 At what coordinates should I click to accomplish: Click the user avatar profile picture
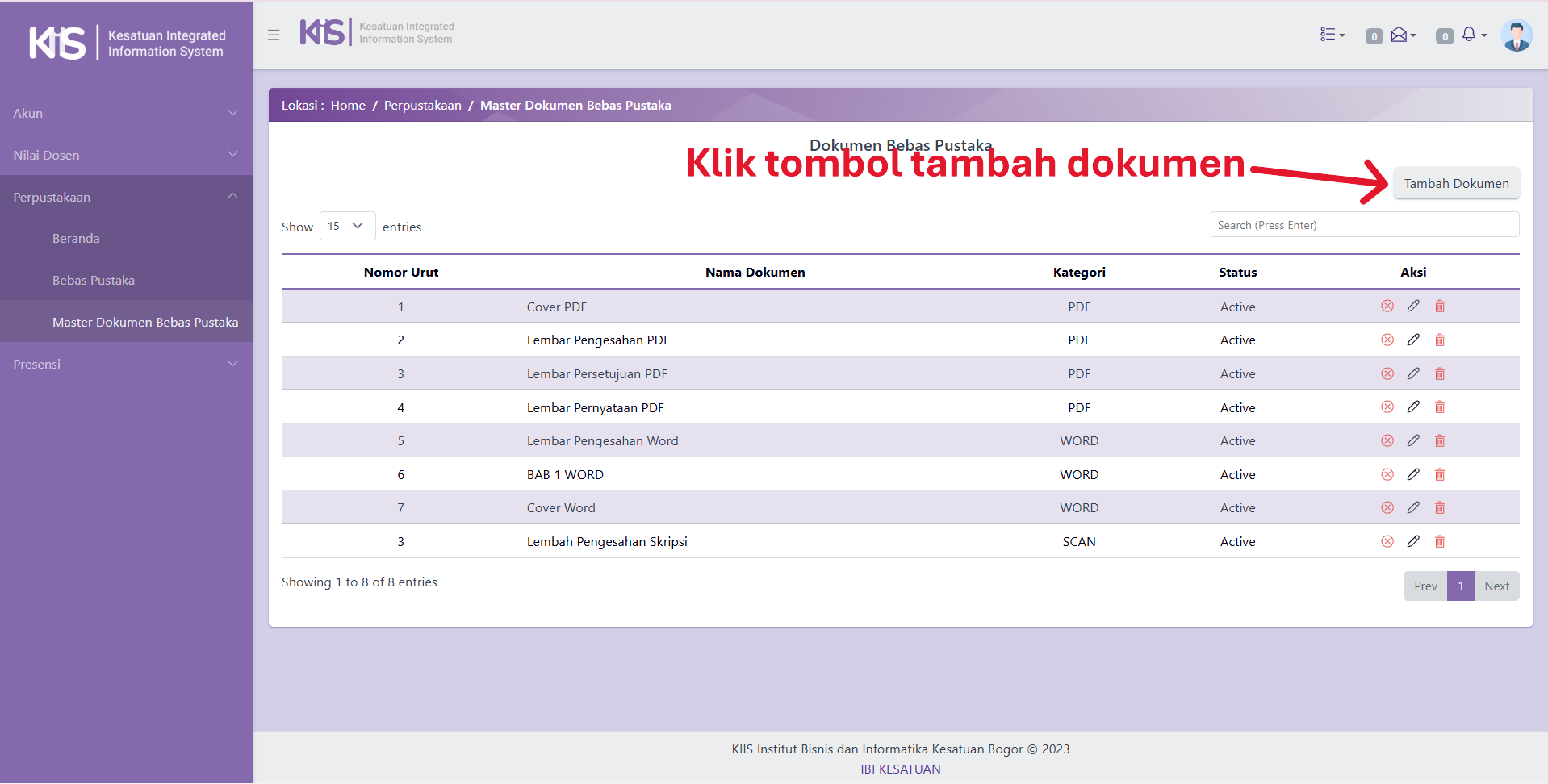tap(1516, 35)
